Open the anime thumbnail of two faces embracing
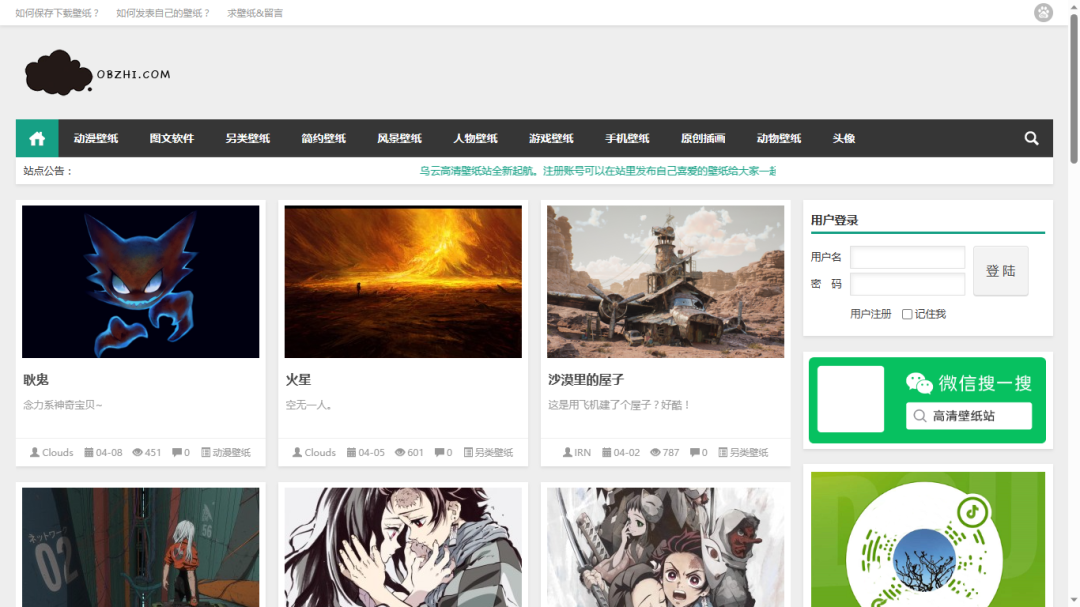This screenshot has height=607, width=1080. pyautogui.click(x=403, y=548)
